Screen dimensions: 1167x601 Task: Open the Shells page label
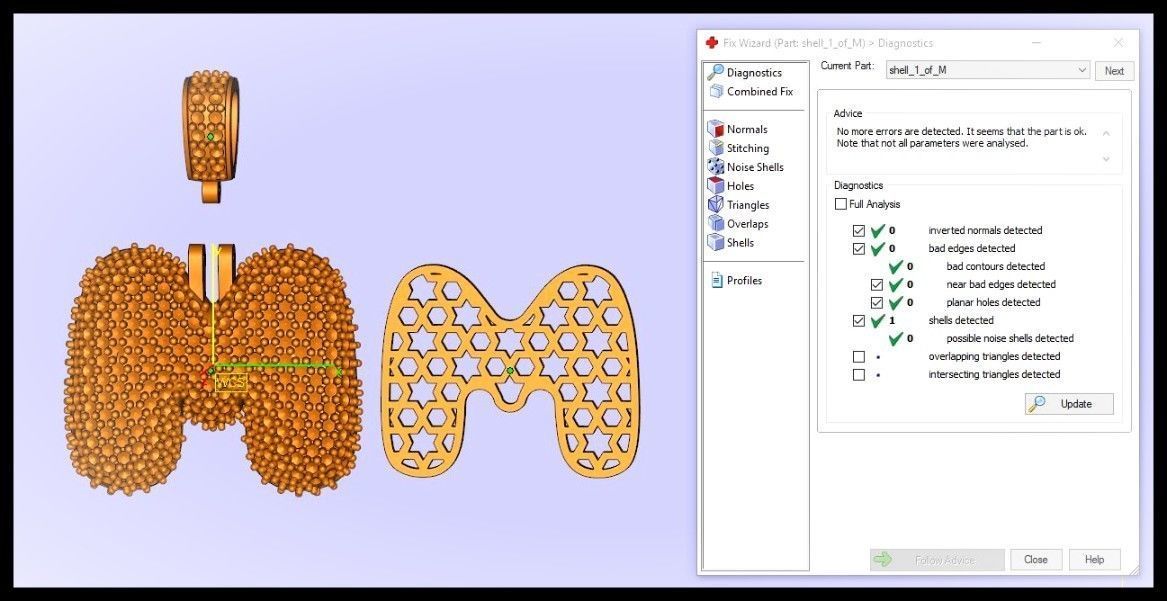[x=741, y=242]
